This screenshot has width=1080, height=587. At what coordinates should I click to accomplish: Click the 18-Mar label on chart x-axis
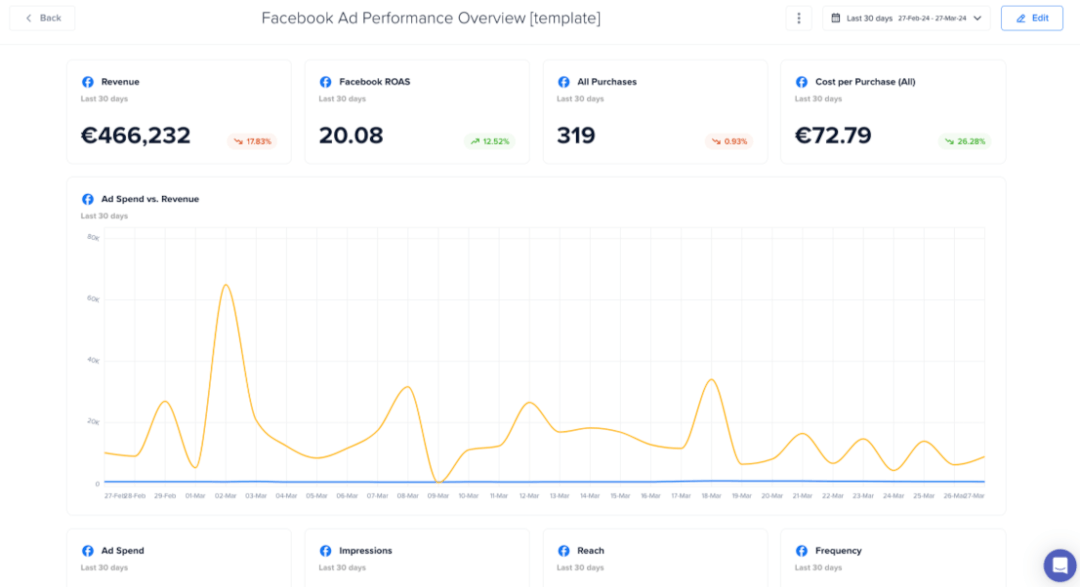point(712,496)
